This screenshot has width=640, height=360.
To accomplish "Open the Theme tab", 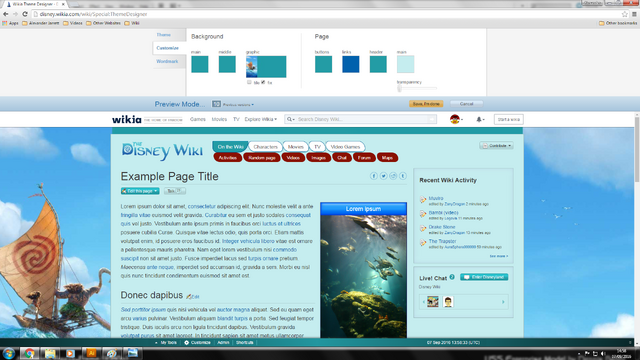I will pos(163,35).
